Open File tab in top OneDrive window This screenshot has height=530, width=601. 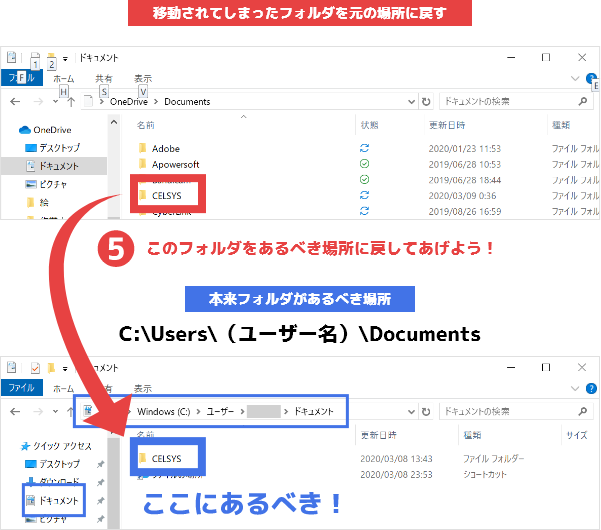tap(21, 78)
